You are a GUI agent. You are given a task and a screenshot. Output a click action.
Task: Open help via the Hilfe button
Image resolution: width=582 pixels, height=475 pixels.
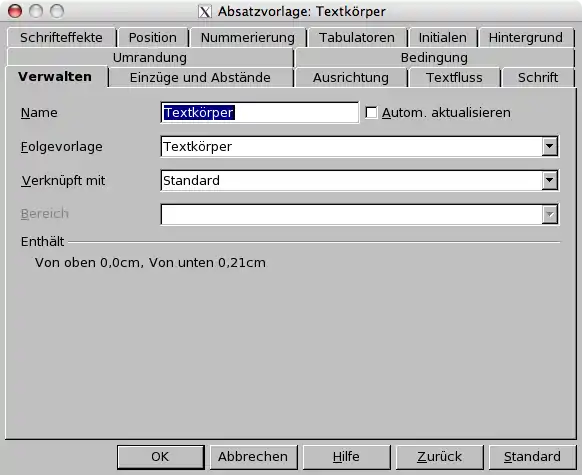pyautogui.click(x=346, y=457)
